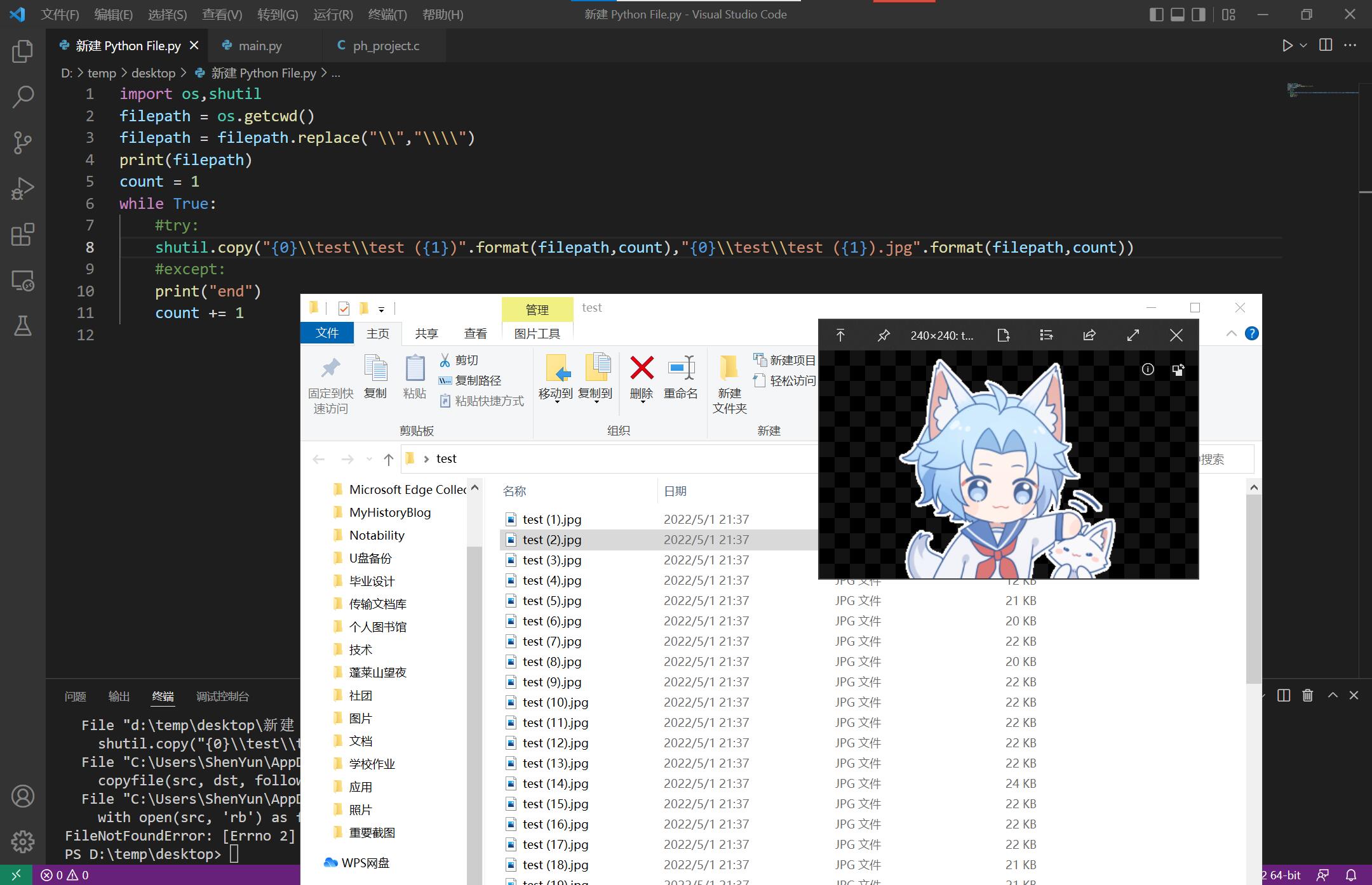Switch to the main.py editor tab
The height and width of the screenshot is (885, 1372).
click(260, 46)
